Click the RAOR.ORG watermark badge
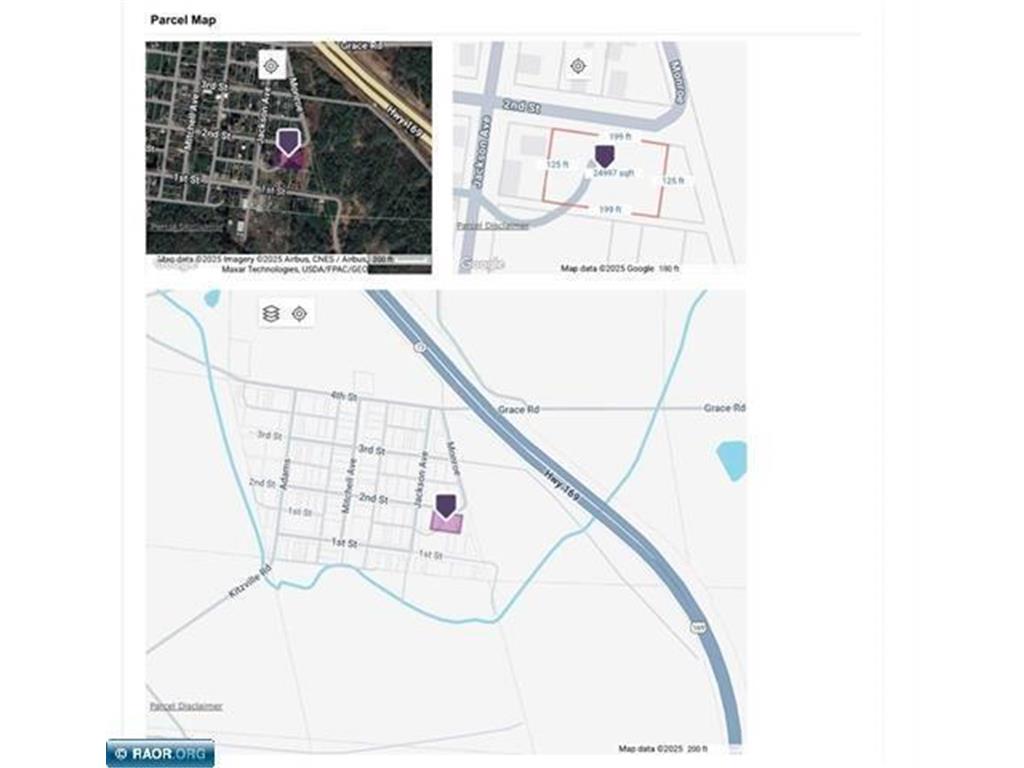 coord(160,753)
